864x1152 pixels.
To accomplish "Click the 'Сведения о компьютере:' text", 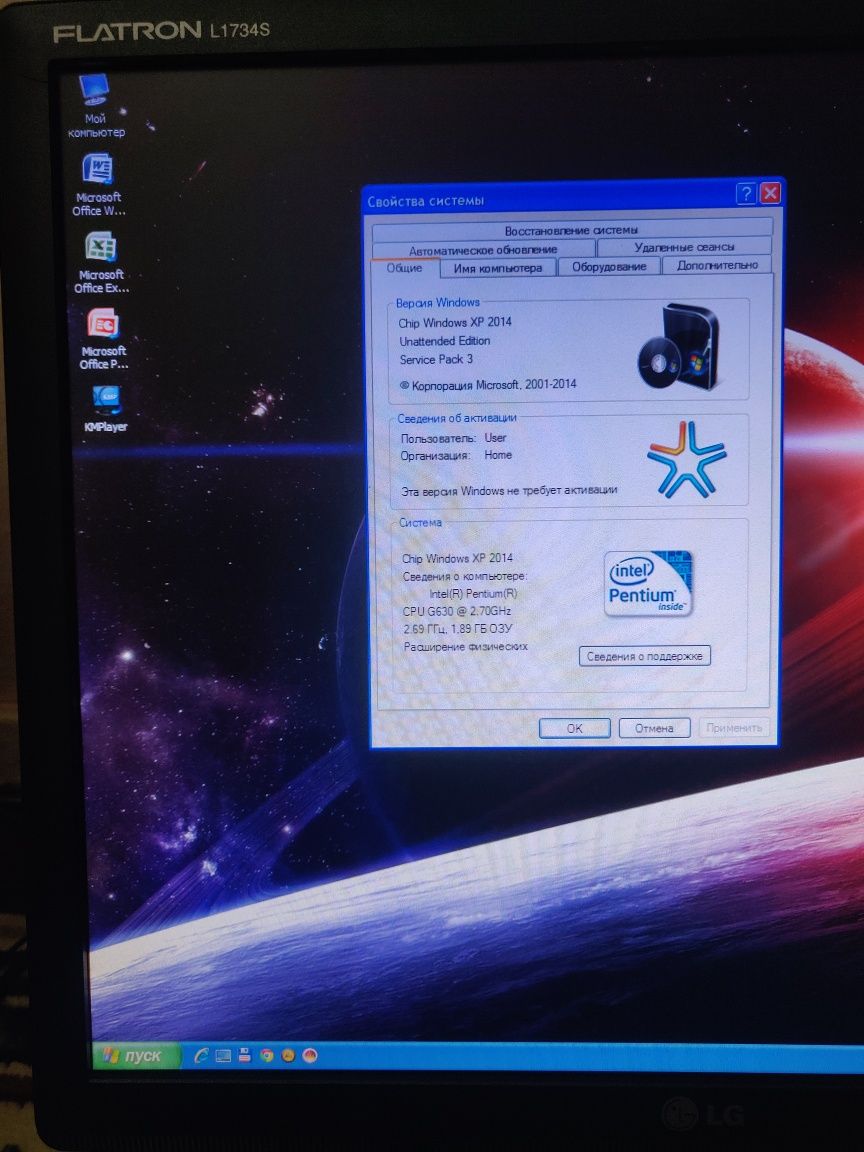I will pos(464,576).
